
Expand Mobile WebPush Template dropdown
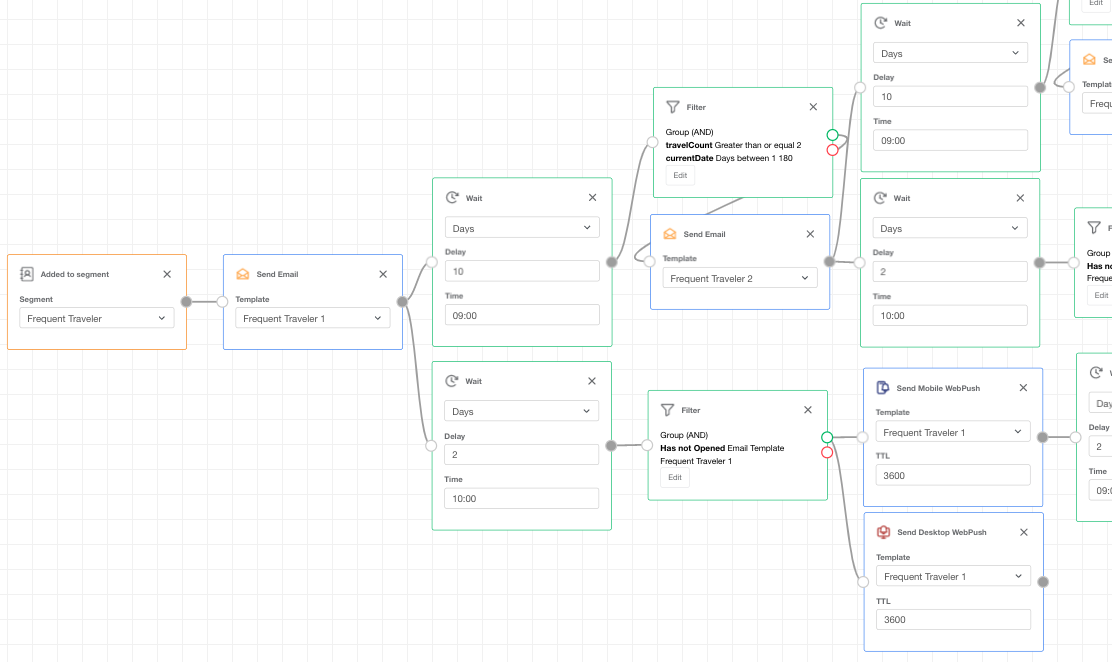(952, 432)
